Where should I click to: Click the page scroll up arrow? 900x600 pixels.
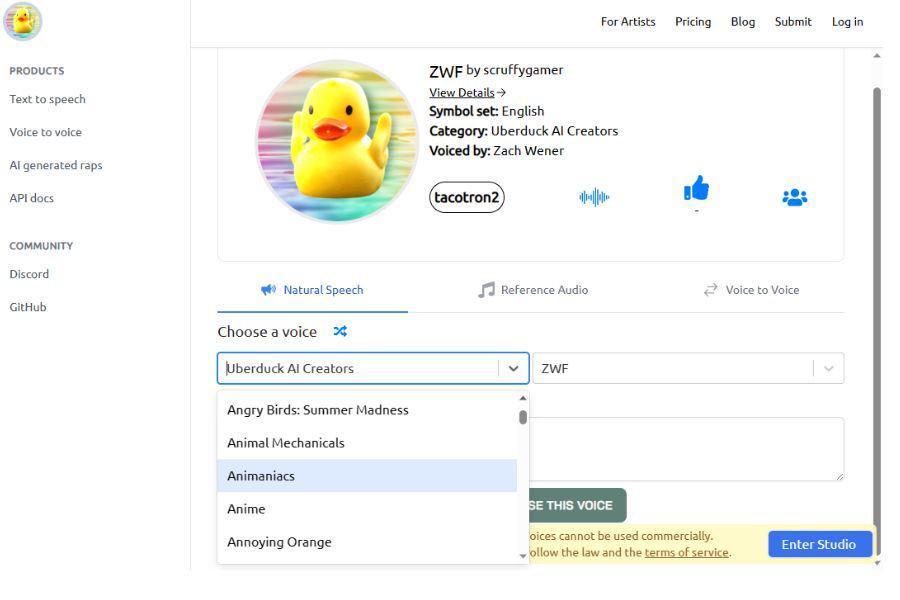tap(876, 56)
